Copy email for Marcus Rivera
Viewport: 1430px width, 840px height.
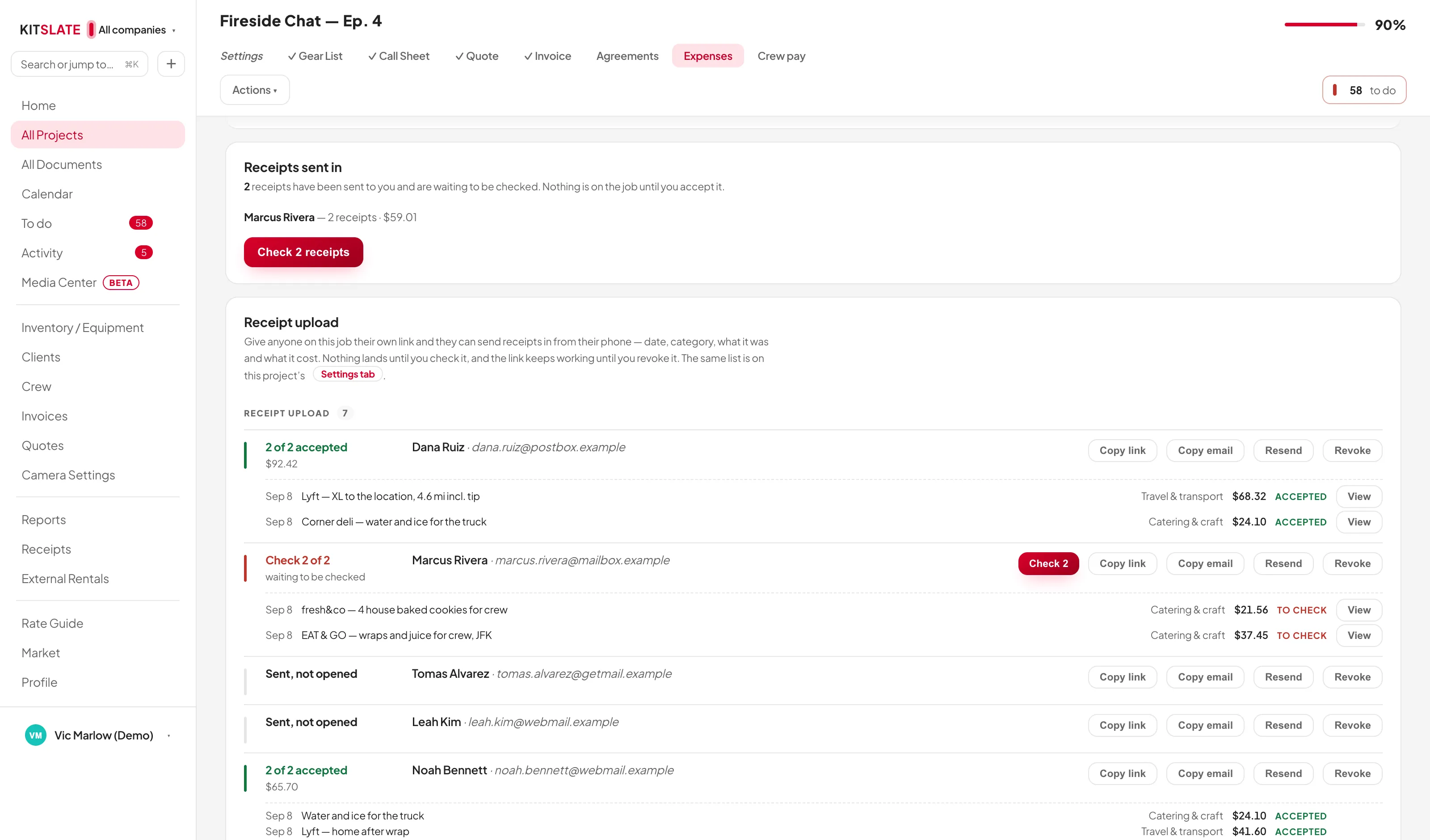tap(1205, 563)
